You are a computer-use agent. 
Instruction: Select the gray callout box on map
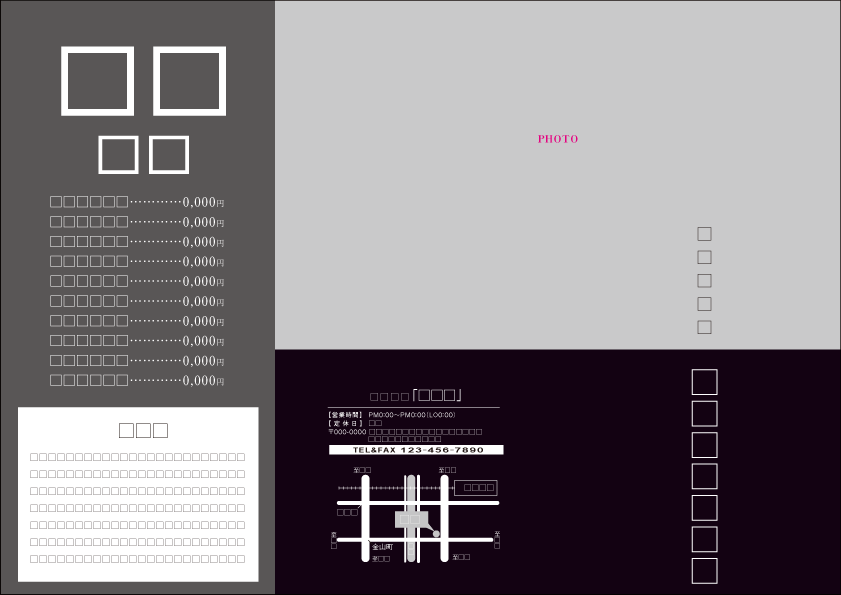(411, 519)
